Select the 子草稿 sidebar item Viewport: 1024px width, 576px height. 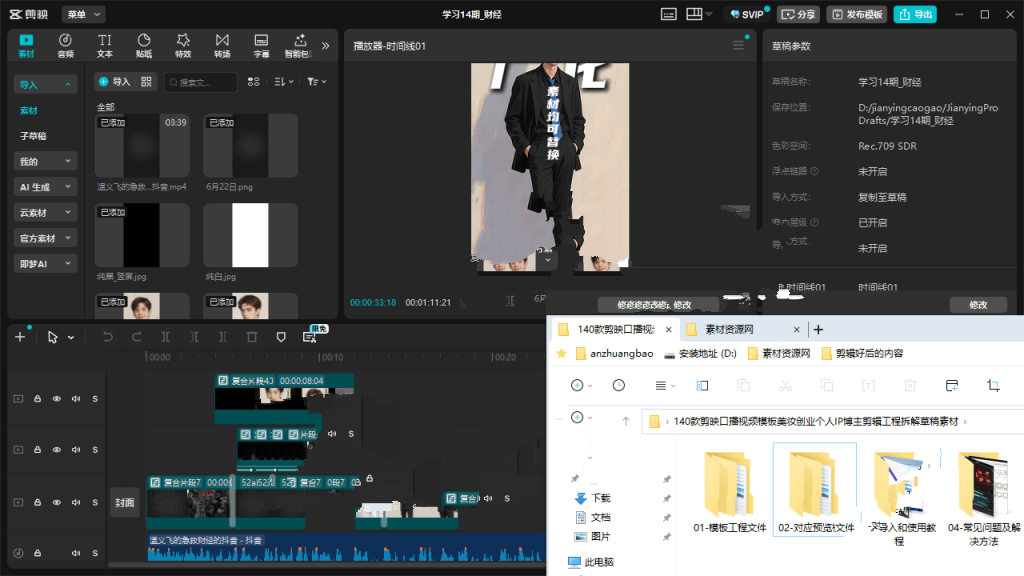pyautogui.click(x=33, y=136)
